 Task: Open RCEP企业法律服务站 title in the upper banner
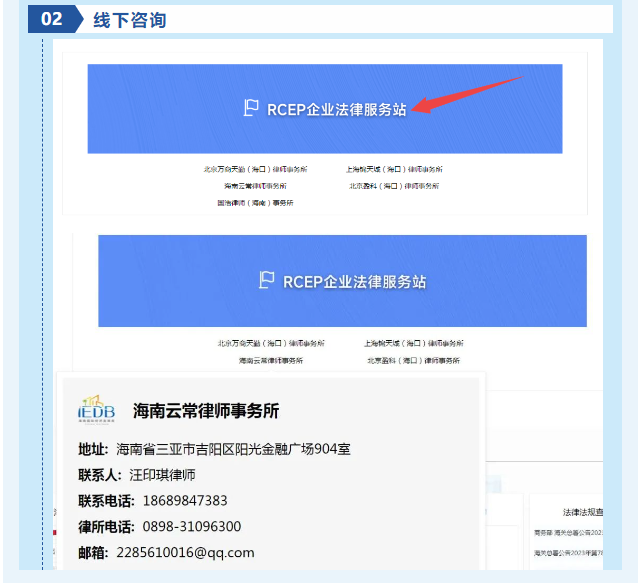[337, 110]
